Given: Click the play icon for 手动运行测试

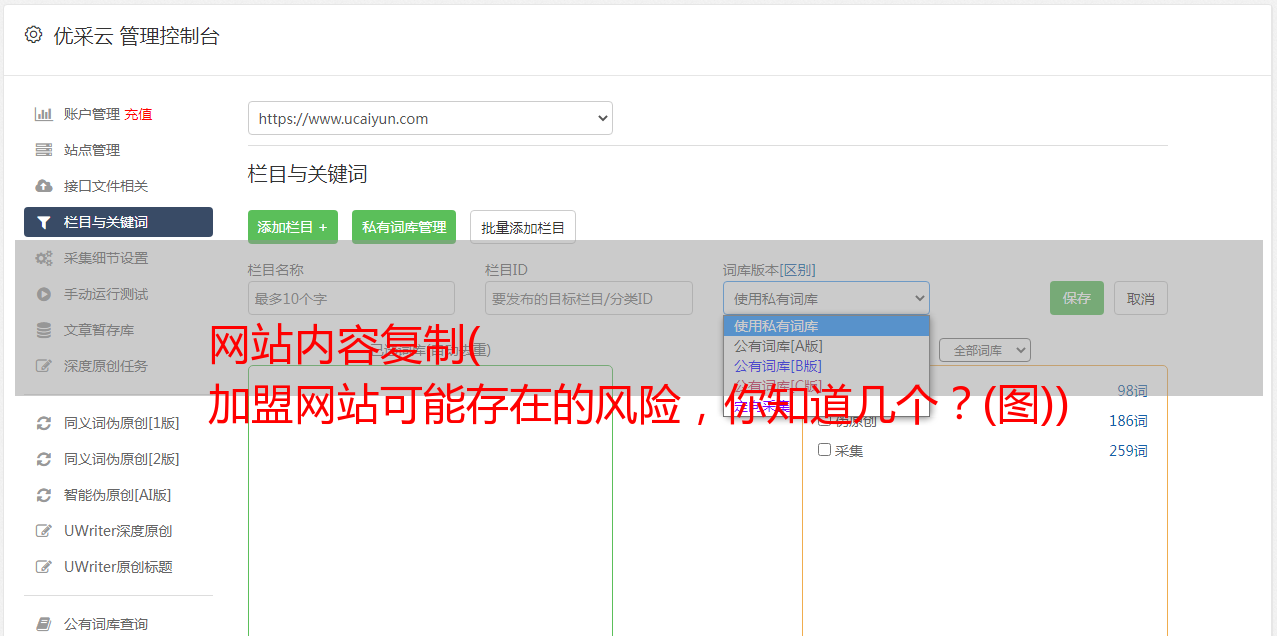Looking at the screenshot, I should click(x=44, y=294).
